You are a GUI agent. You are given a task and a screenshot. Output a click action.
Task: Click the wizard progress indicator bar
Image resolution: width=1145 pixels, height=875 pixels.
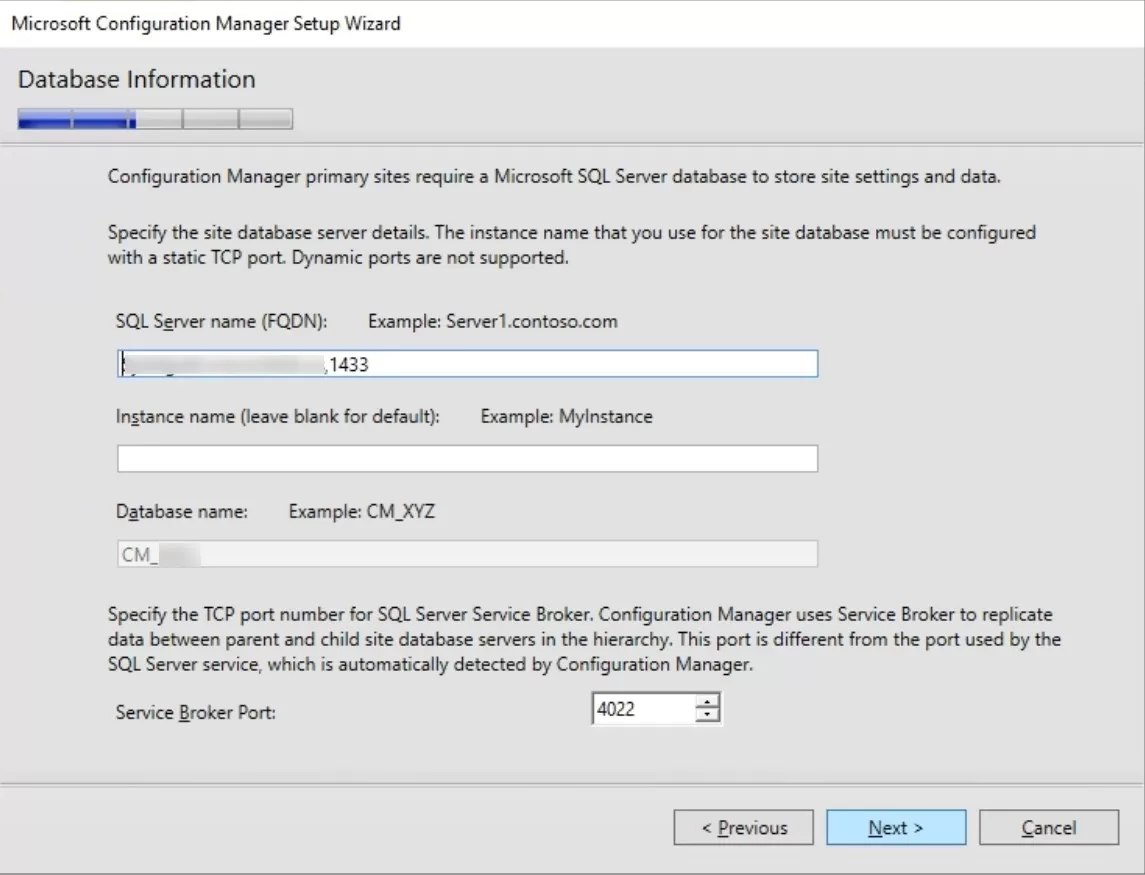pos(155,120)
